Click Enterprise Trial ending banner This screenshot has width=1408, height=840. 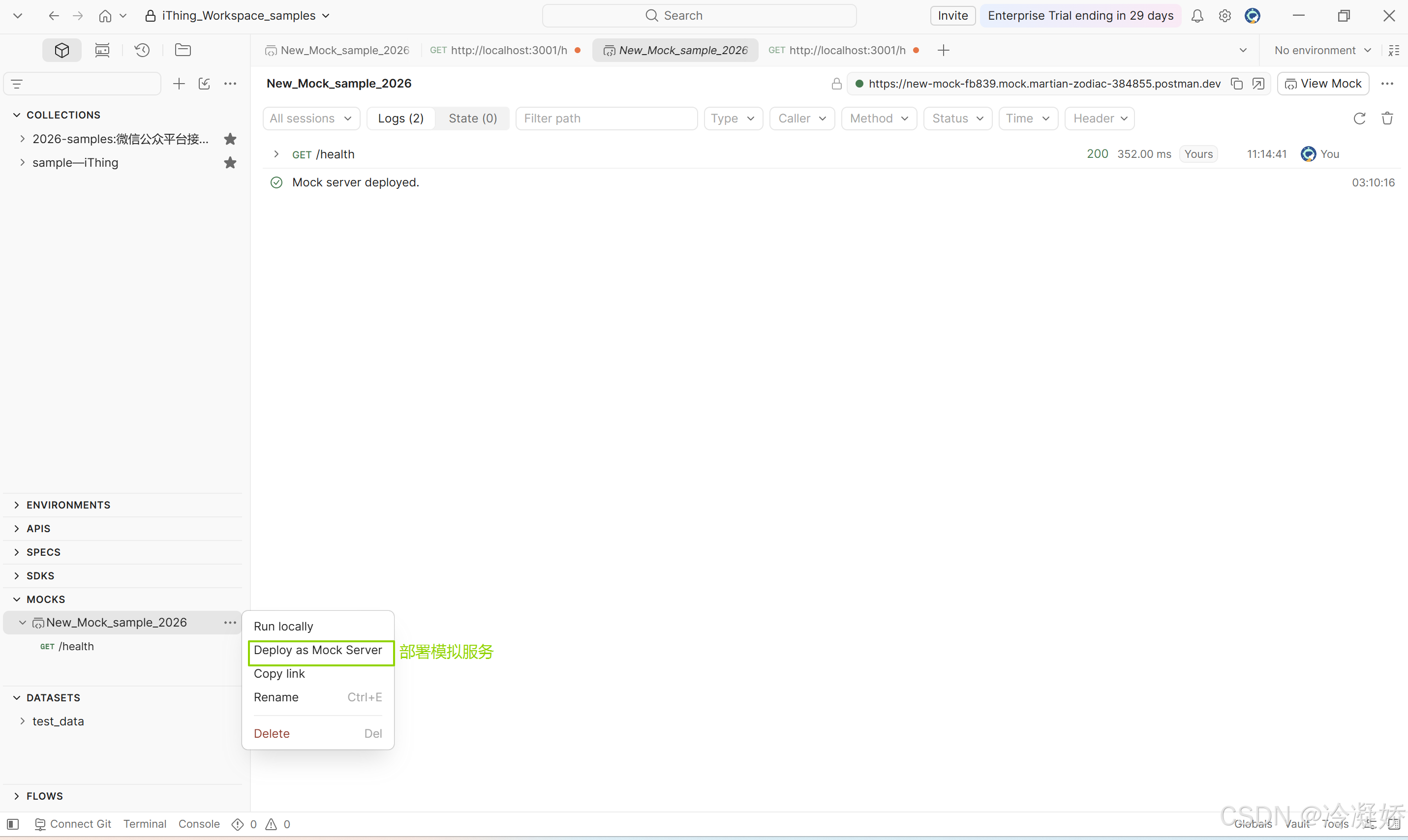[1080, 16]
